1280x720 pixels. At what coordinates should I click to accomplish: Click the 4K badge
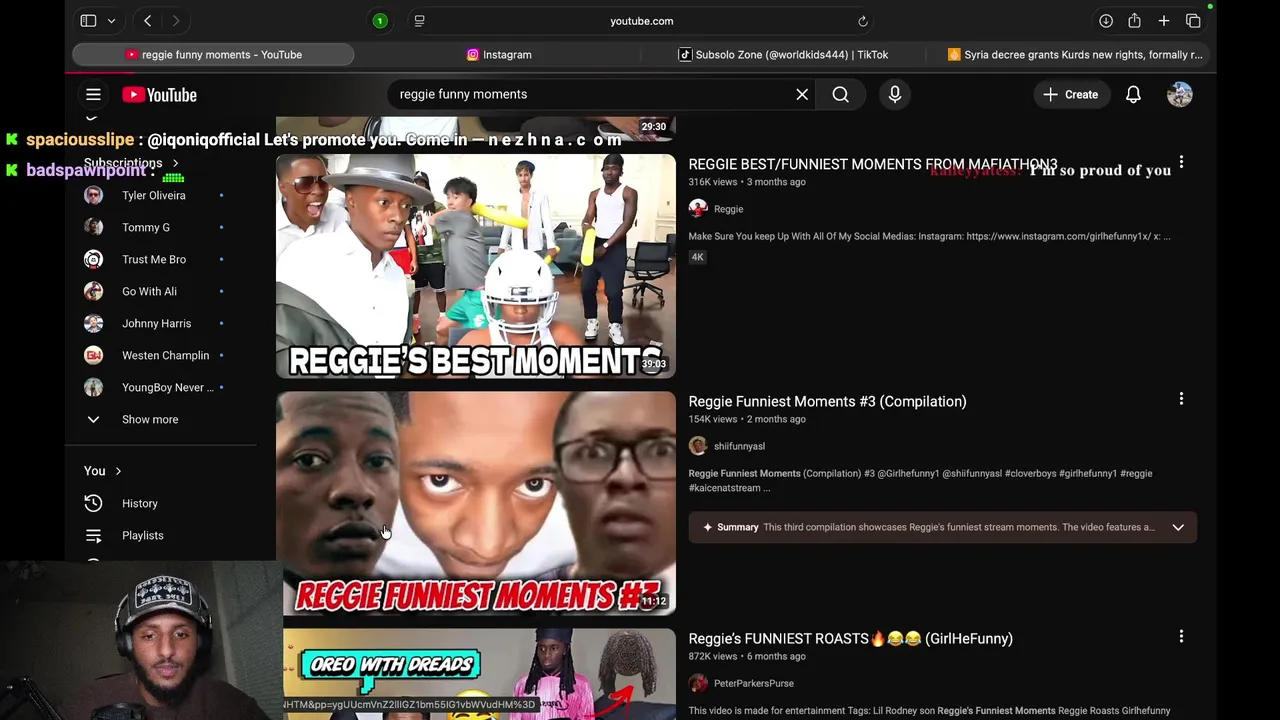pos(697,257)
